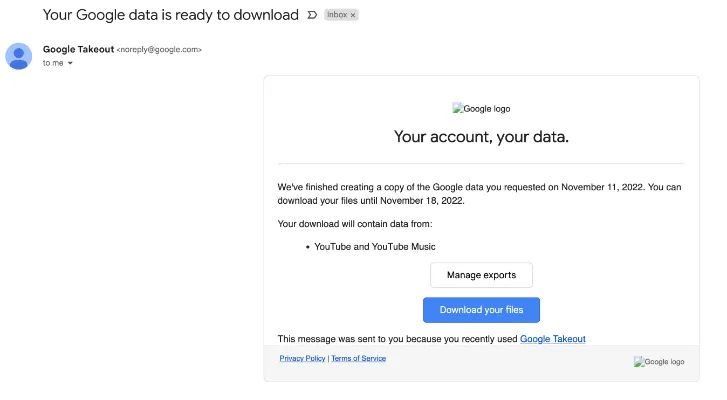This screenshot has height=400, width=727.
Task: Open the Terms of Service link
Action: tap(358, 358)
